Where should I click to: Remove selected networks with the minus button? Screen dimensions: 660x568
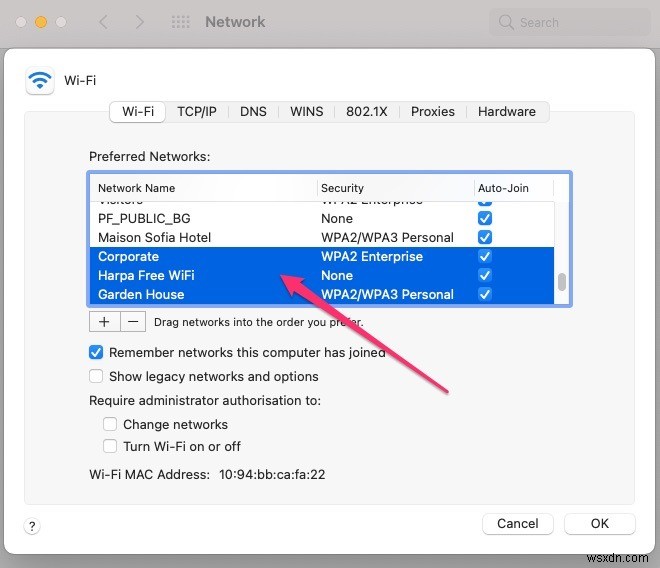coord(133,322)
